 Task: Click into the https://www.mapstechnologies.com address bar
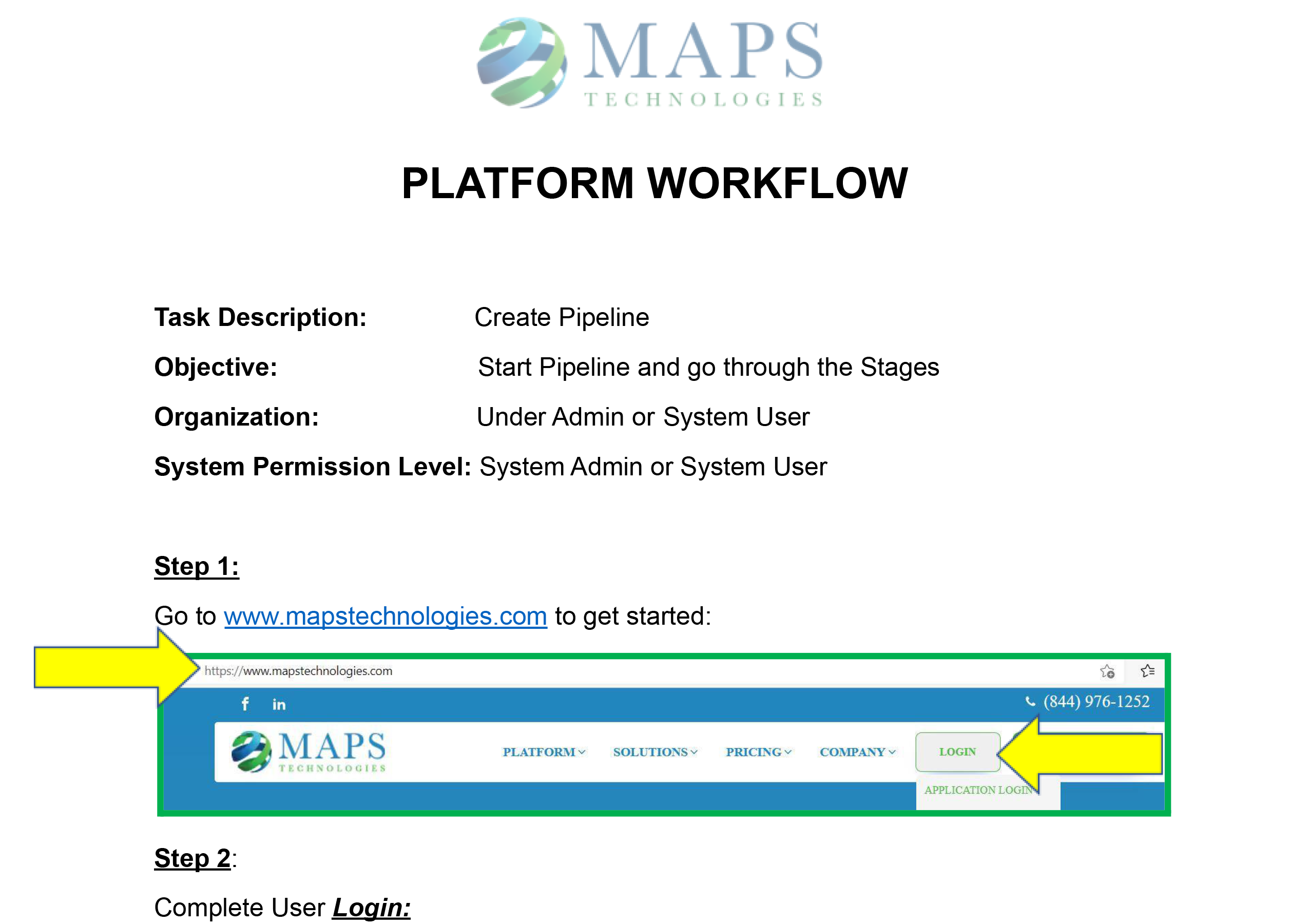tap(299, 671)
